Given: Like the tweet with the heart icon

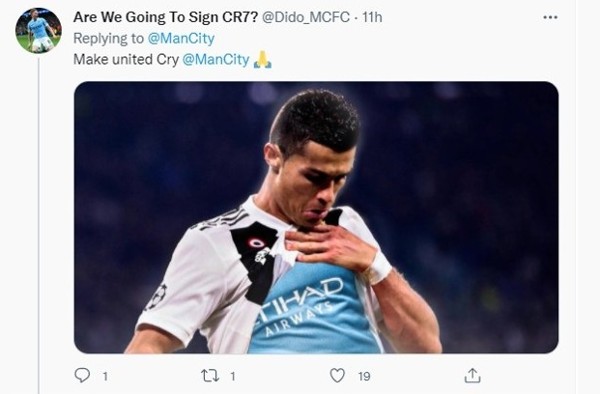Looking at the screenshot, I should click(337, 376).
